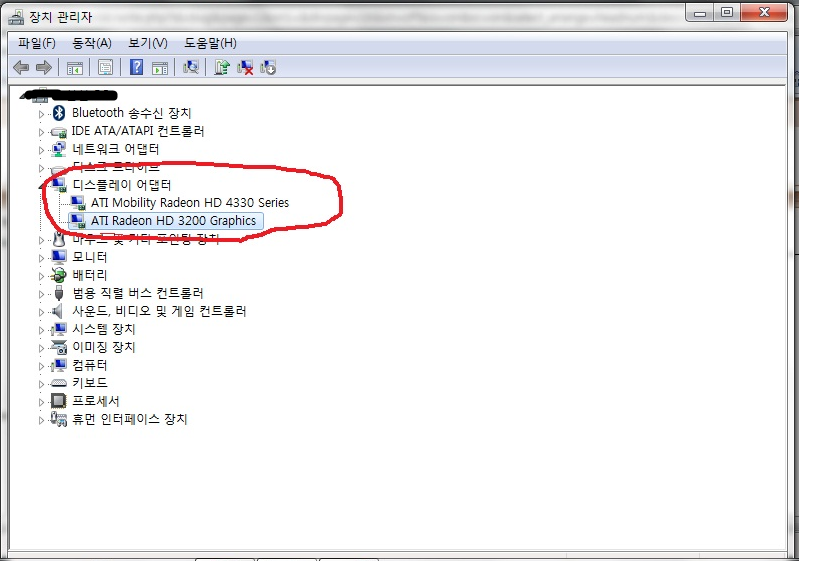
Task: Expand the 네트워크 어댑터 node
Action: (x=41, y=150)
